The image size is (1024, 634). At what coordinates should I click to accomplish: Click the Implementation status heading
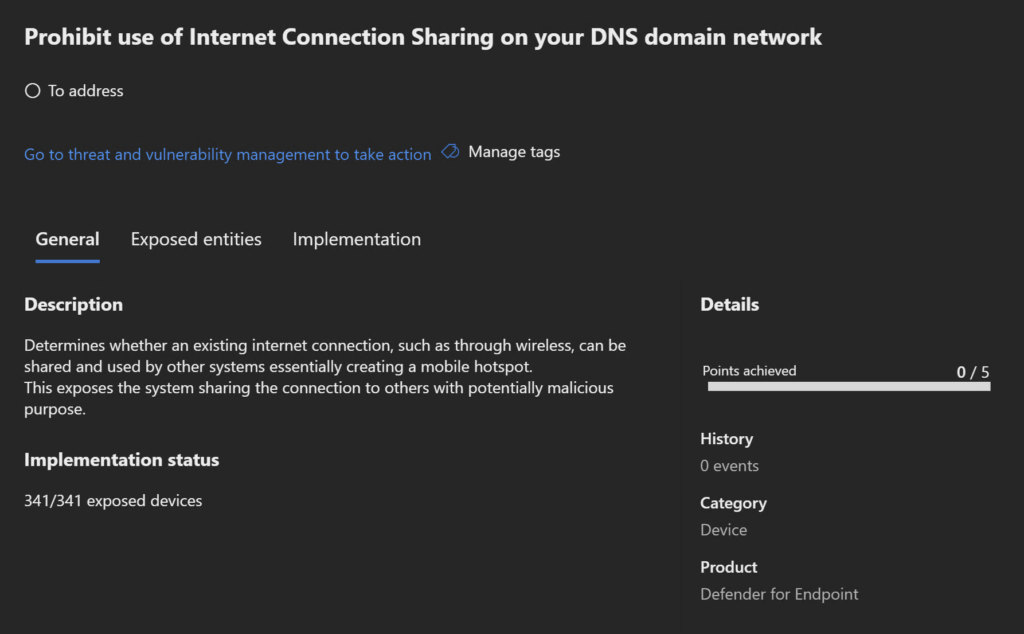coord(121,461)
